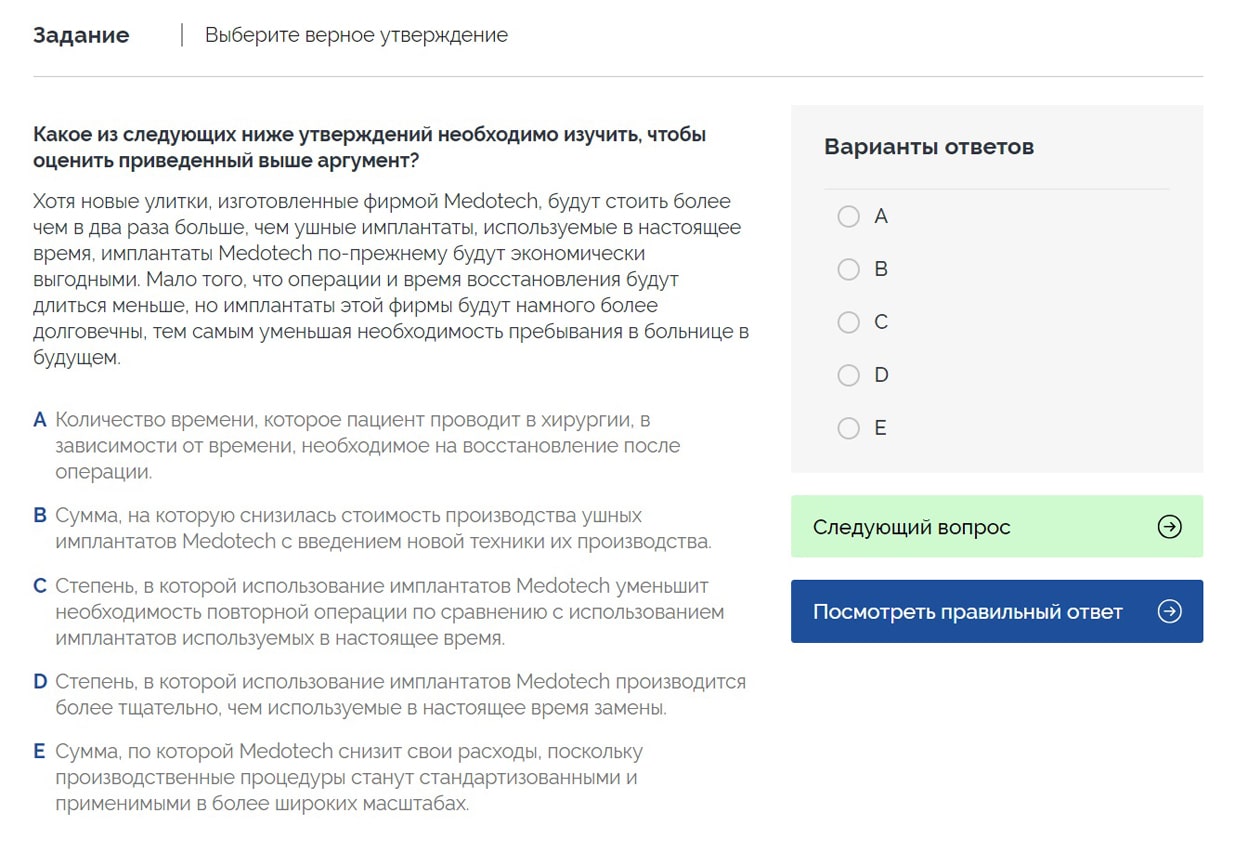Click the blue D marker beside answer option D
This screenshot has width=1235, height=852.
[x=40, y=681]
